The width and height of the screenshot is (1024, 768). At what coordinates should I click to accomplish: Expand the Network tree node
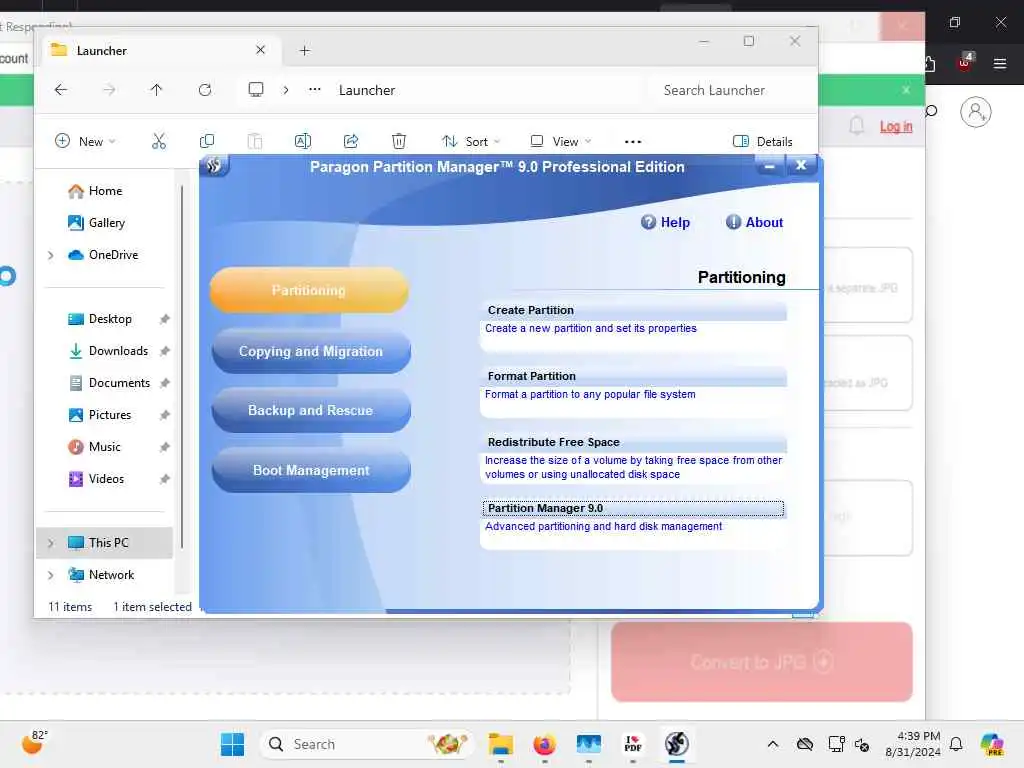point(50,575)
